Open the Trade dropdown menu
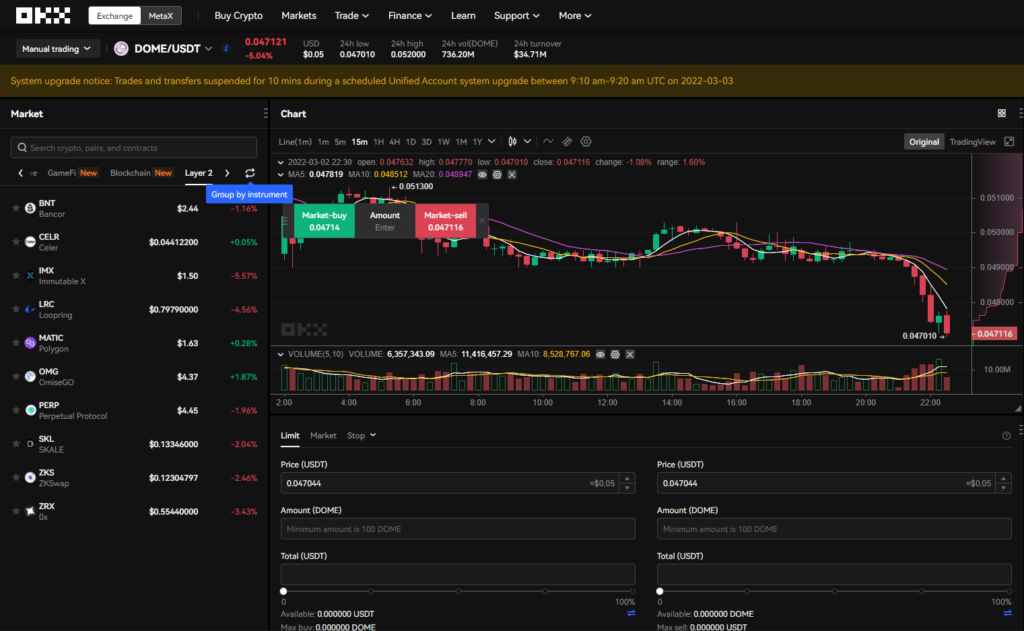Image resolution: width=1024 pixels, height=631 pixels. [351, 16]
